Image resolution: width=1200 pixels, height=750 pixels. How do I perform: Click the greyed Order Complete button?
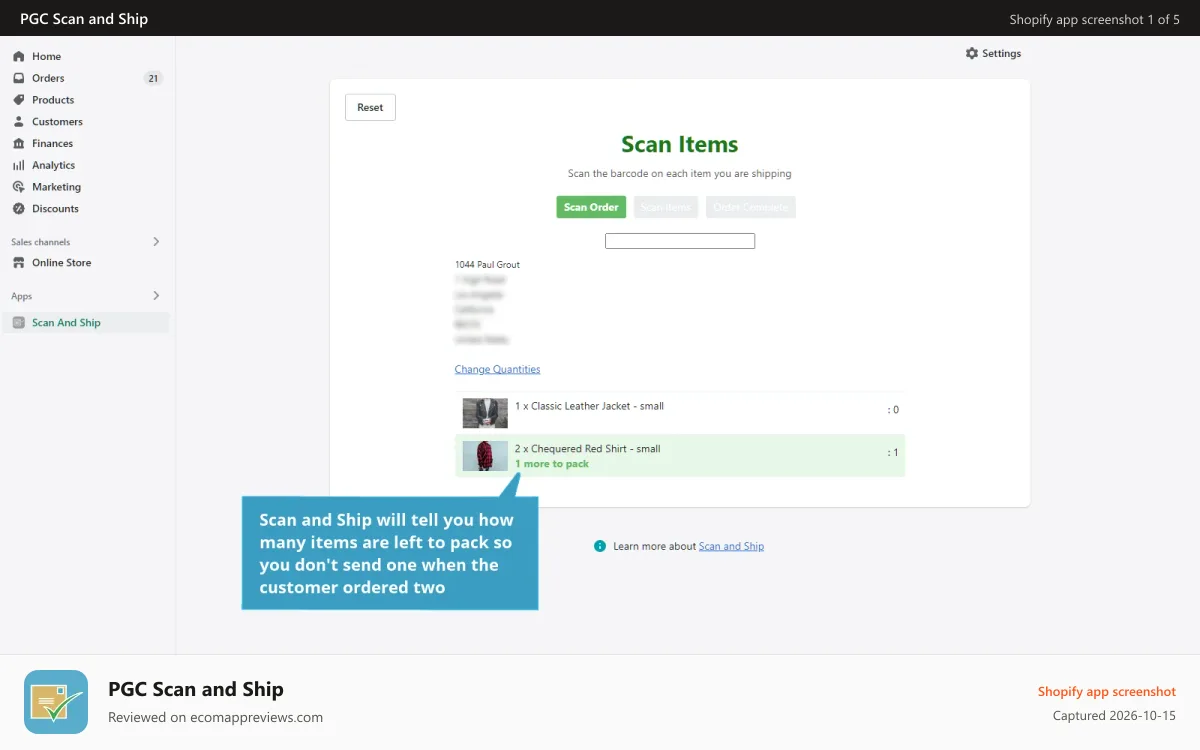pyautogui.click(x=751, y=207)
